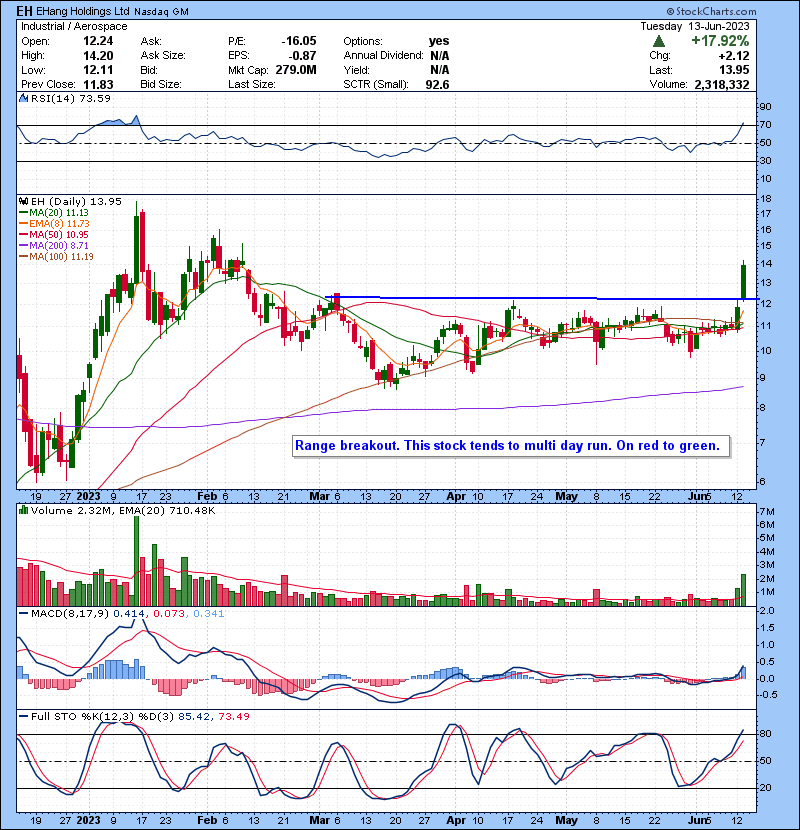The width and height of the screenshot is (800, 830).
Task: Click the tallest green volume bar
Action: 137,561
